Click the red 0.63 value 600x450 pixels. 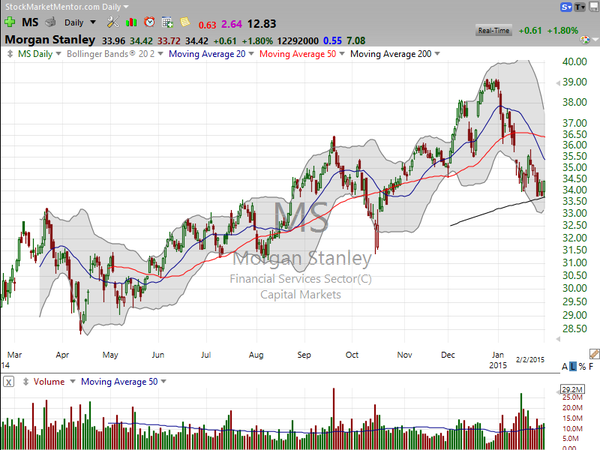(x=207, y=25)
